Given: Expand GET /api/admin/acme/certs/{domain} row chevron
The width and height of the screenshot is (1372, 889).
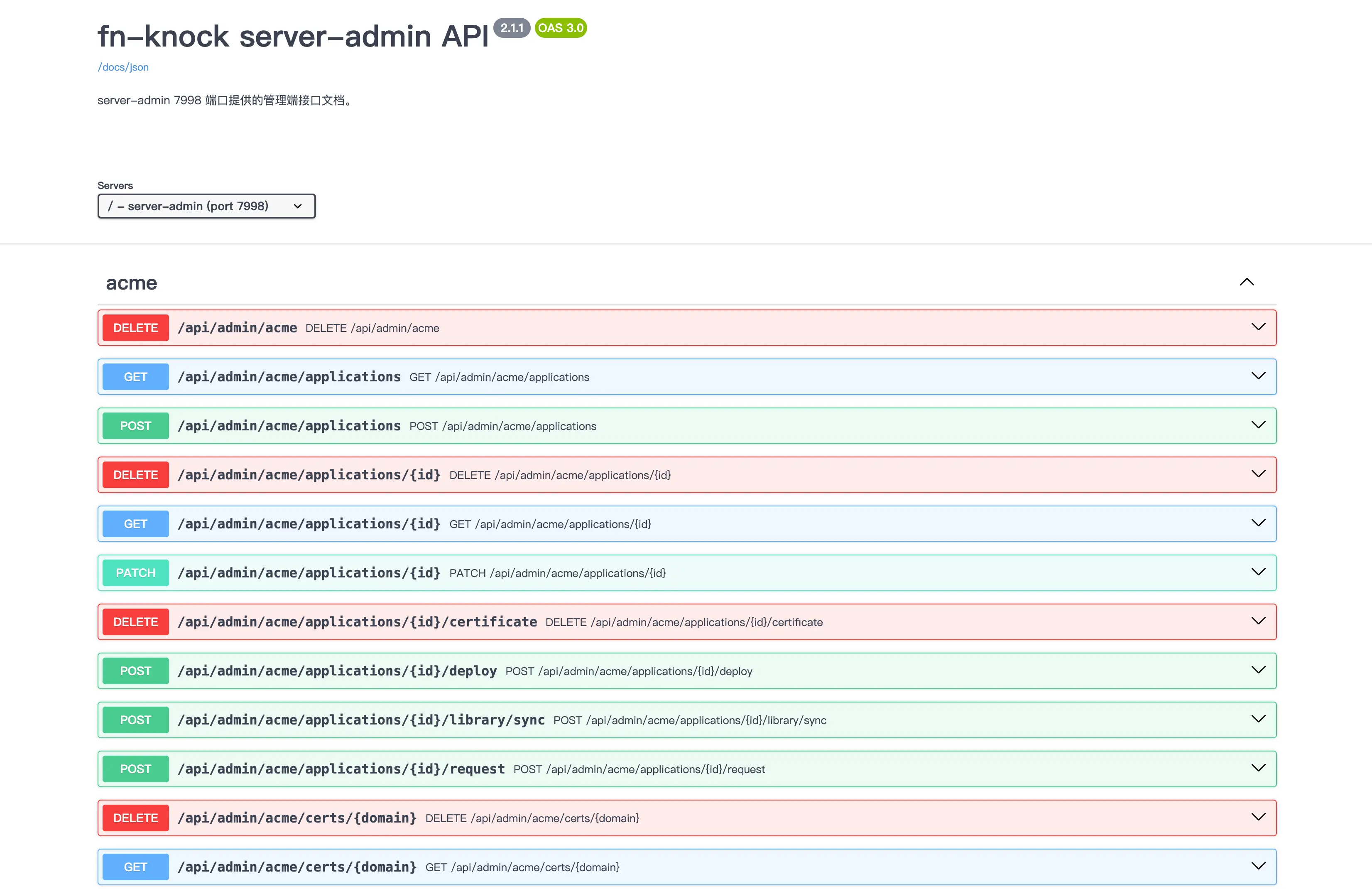Looking at the screenshot, I should click(x=1259, y=866).
